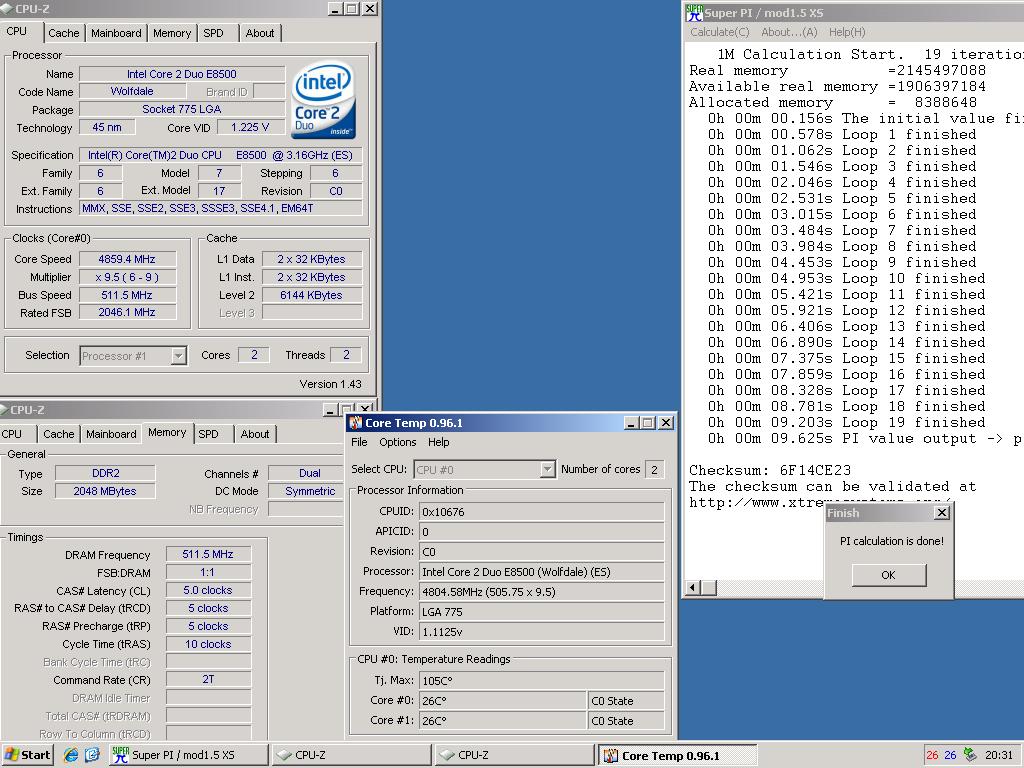1024x768 pixels.
Task: Close the Finish dialog
Action: (942, 513)
